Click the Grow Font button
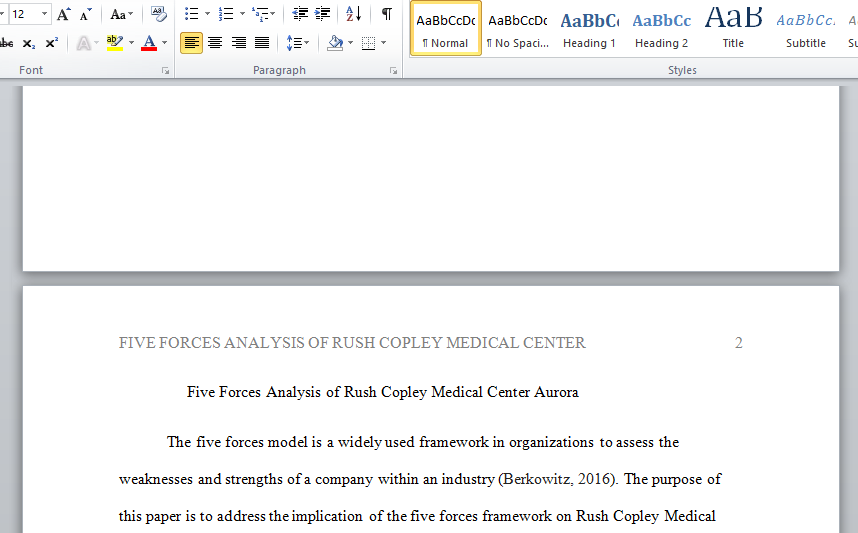Image resolution: width=858 pixels, height=533 pixels. (x=63, y=14)
